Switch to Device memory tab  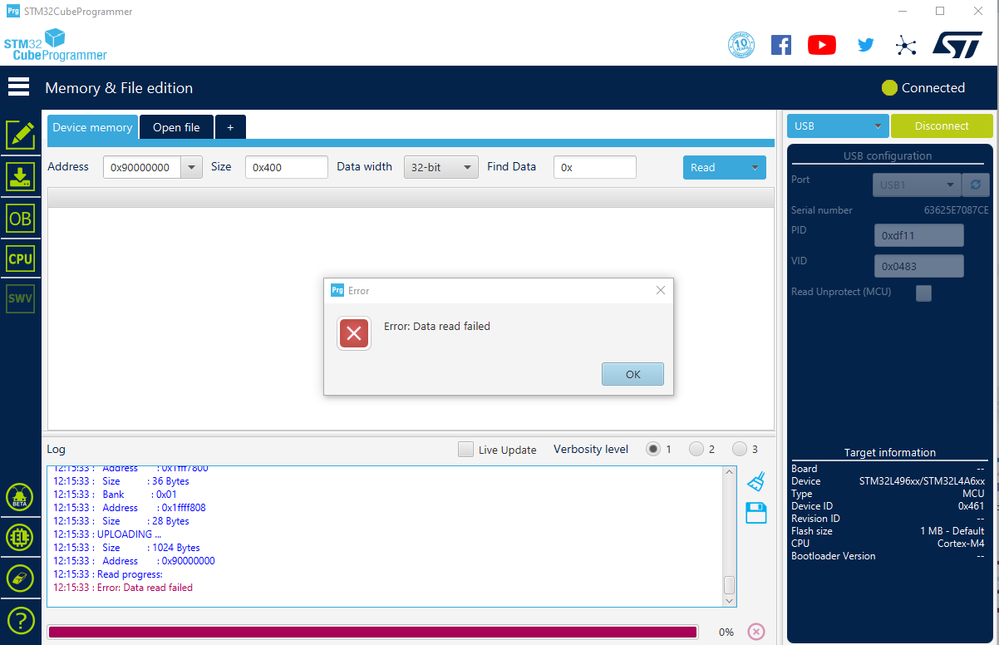click(x=92, y=127)
